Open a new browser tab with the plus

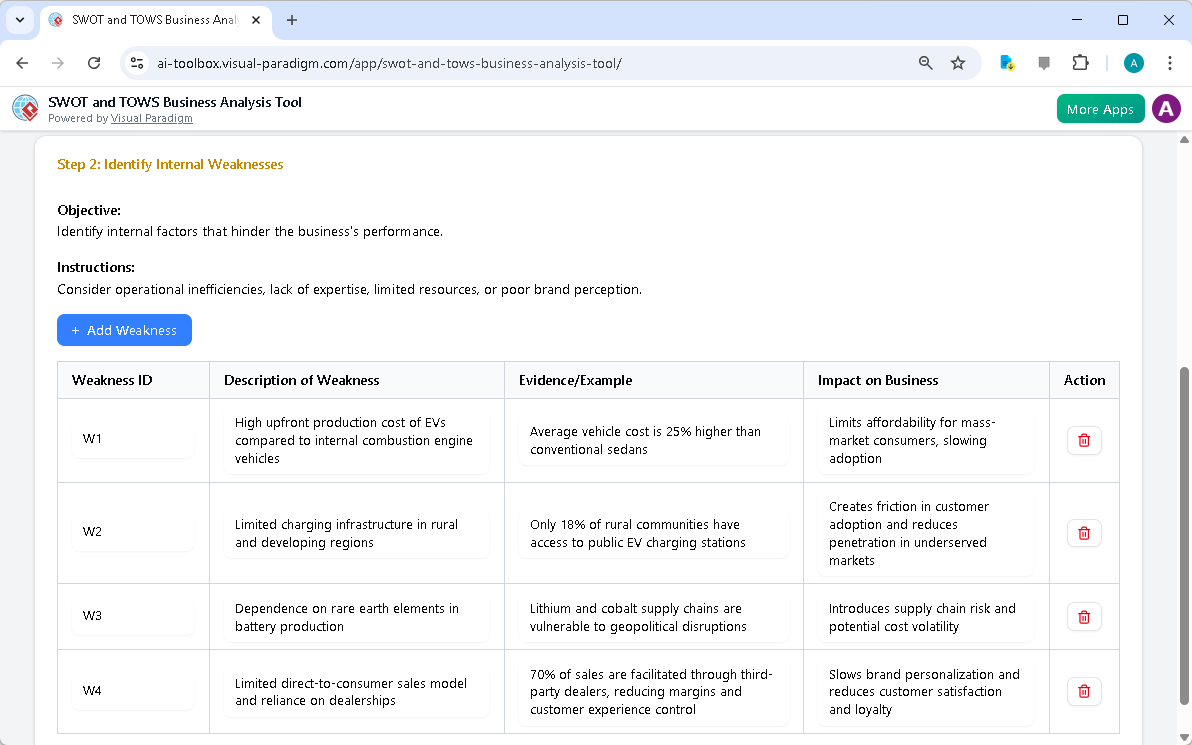291,20
